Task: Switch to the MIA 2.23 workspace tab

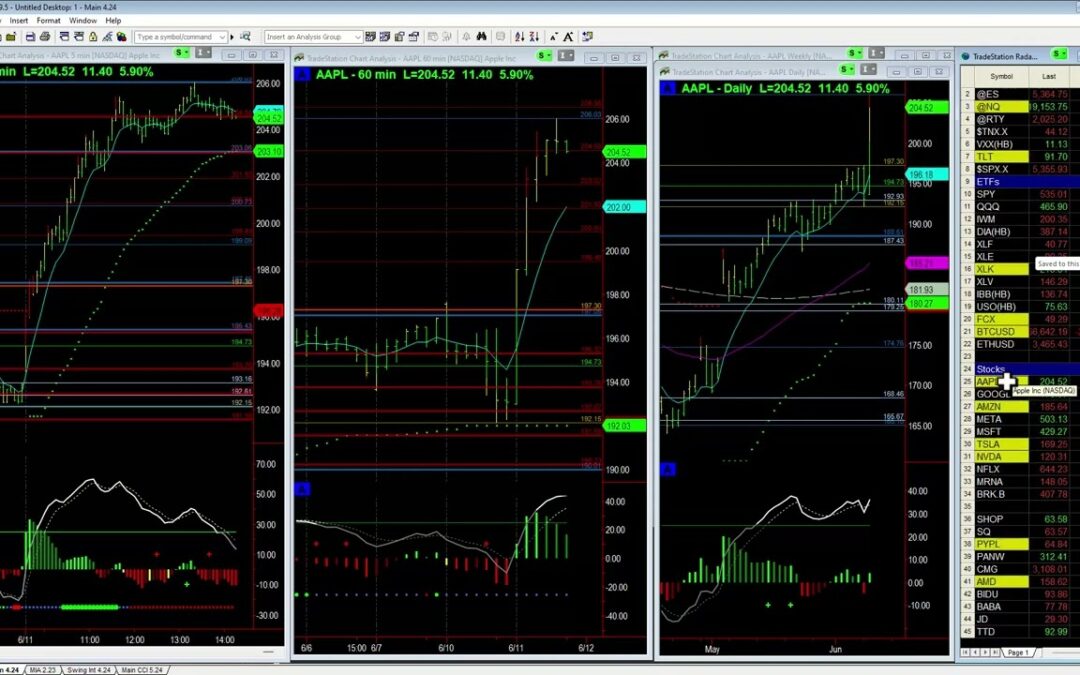Action: coord(42,669)
